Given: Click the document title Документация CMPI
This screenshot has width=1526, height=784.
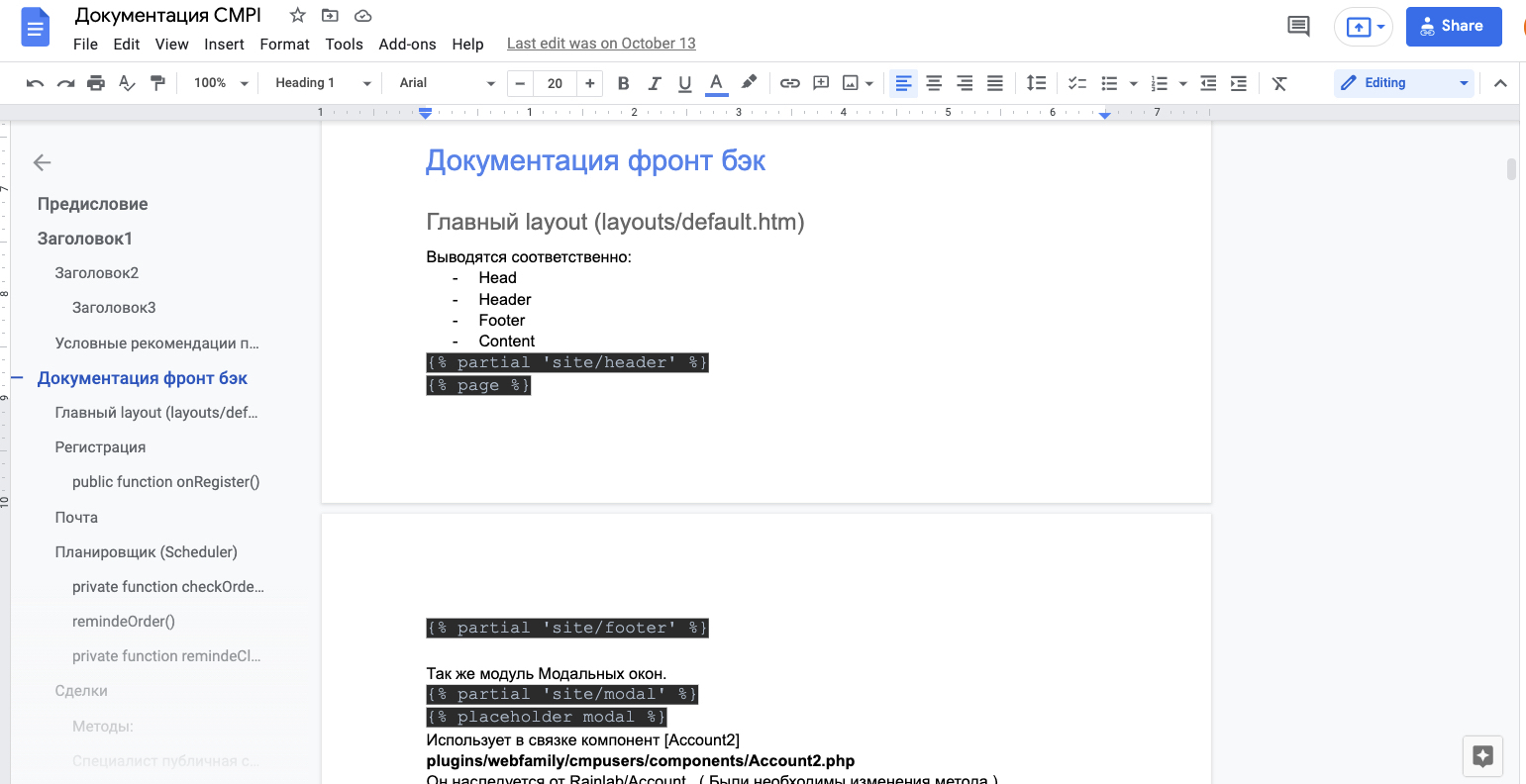Looking at the screenshot, I should coord(168,15).
